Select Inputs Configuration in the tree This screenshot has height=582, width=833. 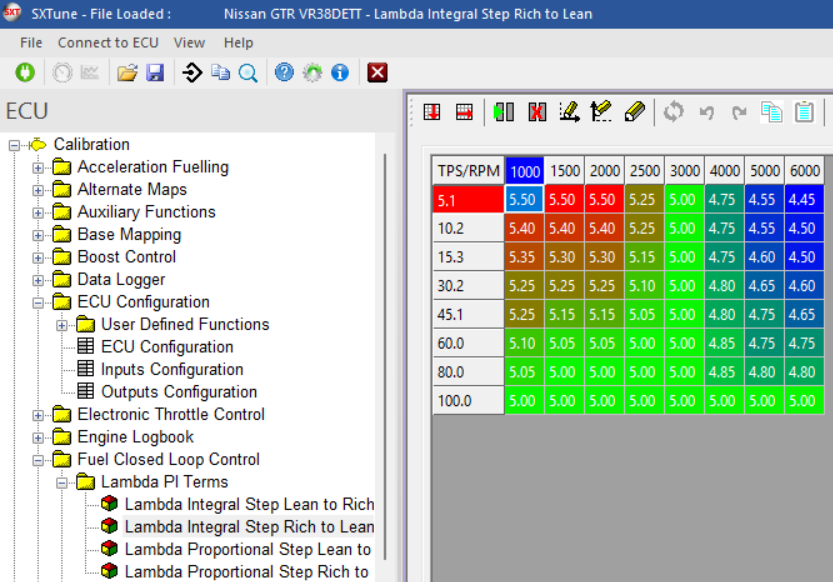172,369
